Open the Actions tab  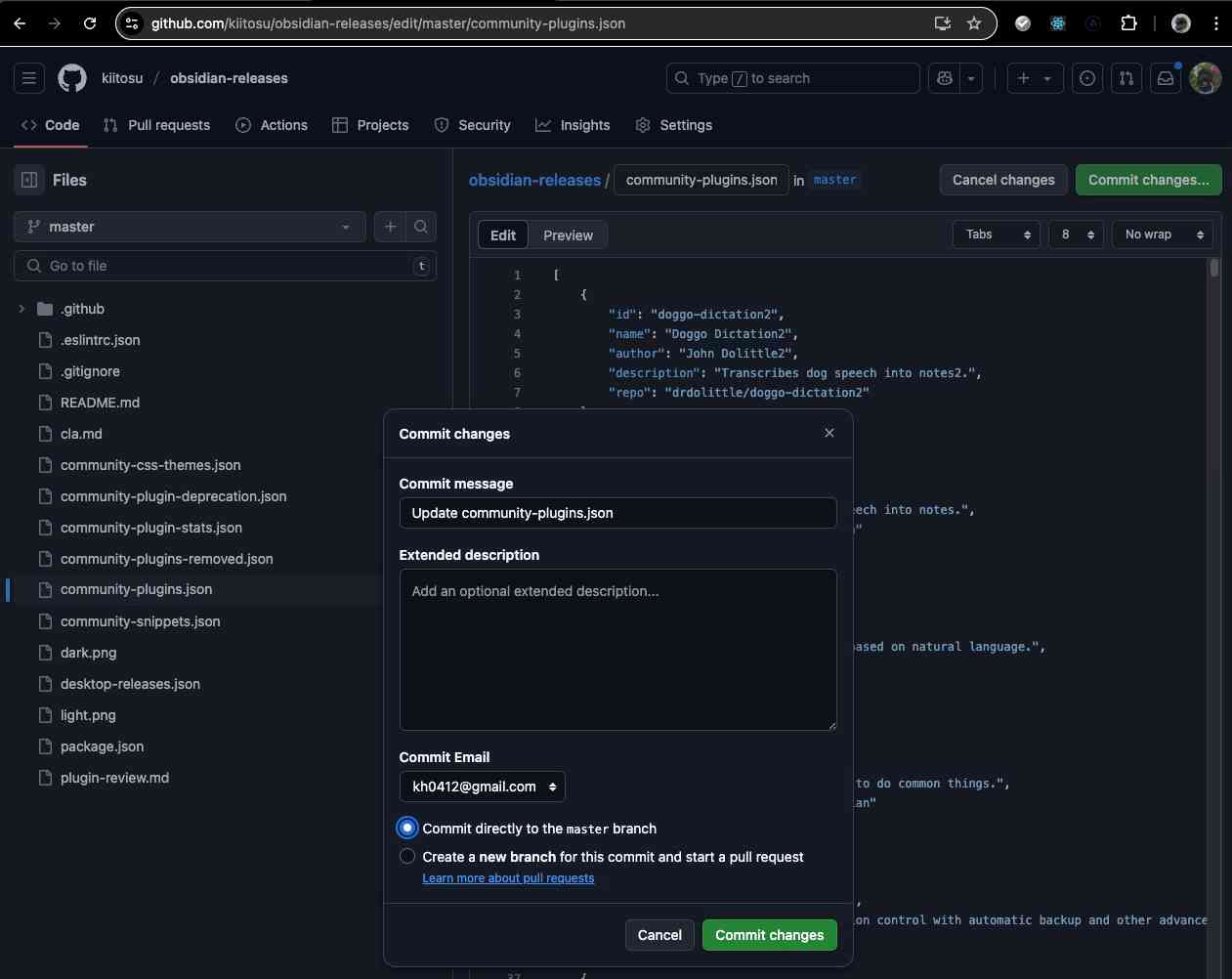[x=272, y=125]
